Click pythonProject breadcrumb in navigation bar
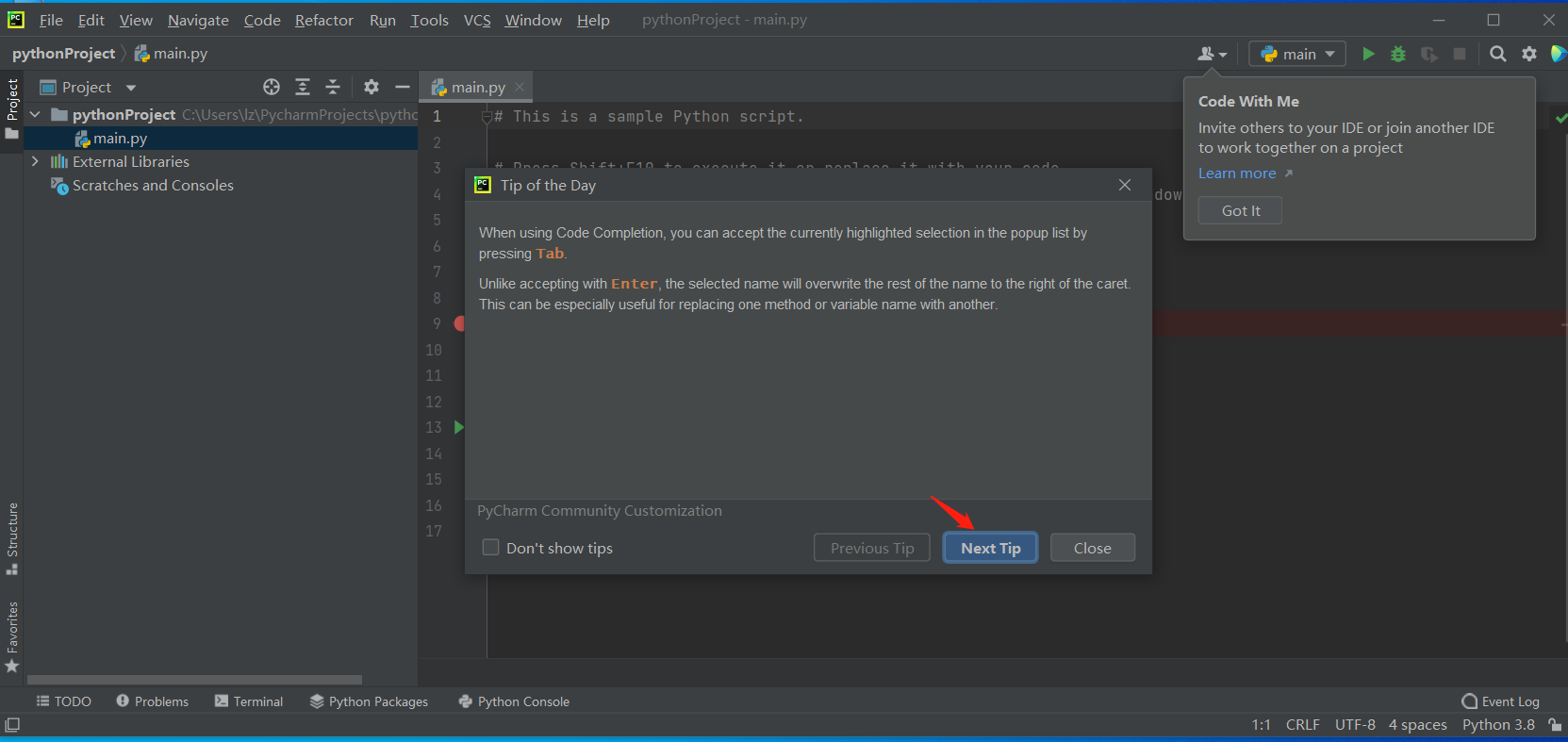This screenshot has height=742, width=1568. coord(63,54)
